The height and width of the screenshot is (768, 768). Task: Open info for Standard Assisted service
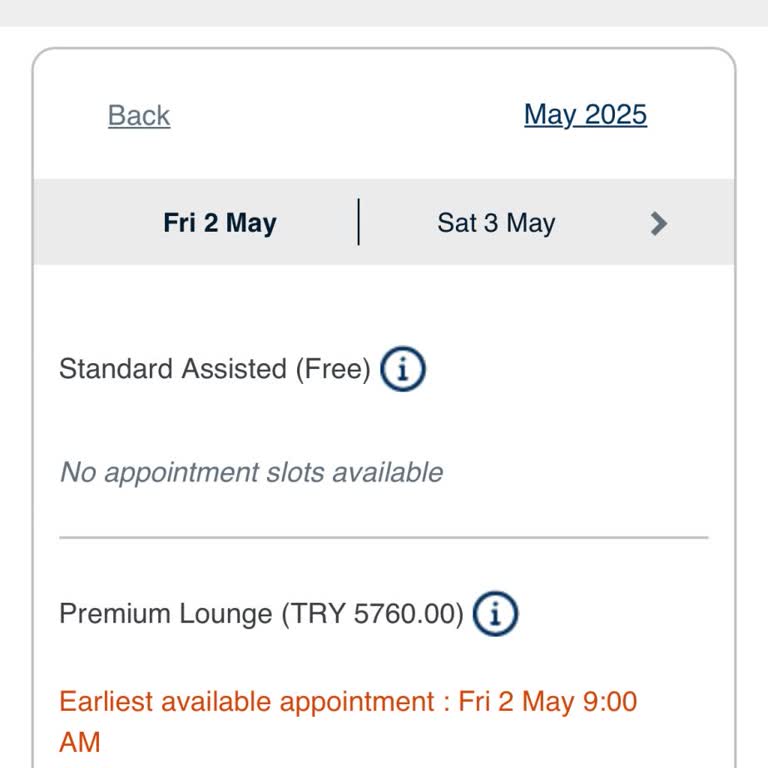pyautogui.click(x=403, y=369)
